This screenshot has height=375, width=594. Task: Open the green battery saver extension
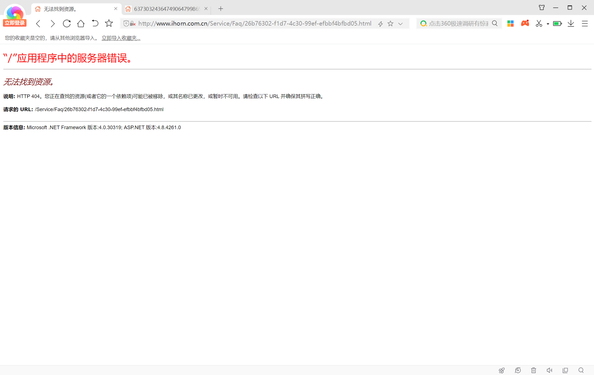(x=557, y=23)
